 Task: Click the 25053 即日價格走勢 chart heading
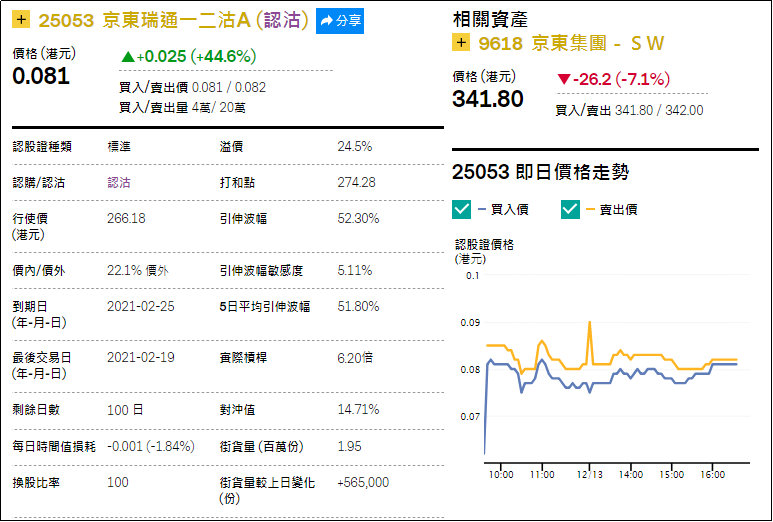coord(540,172)
